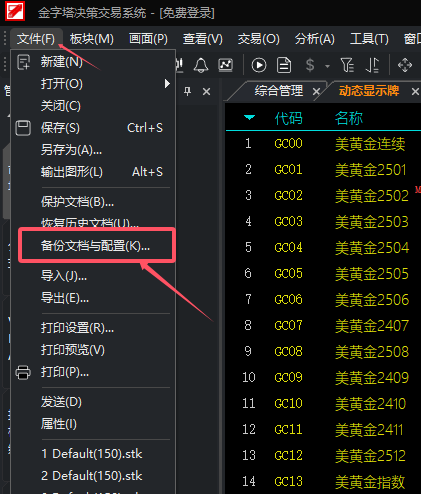Choose 打印(P)... menu entry
421x494 pixels.
click(93, 372)
